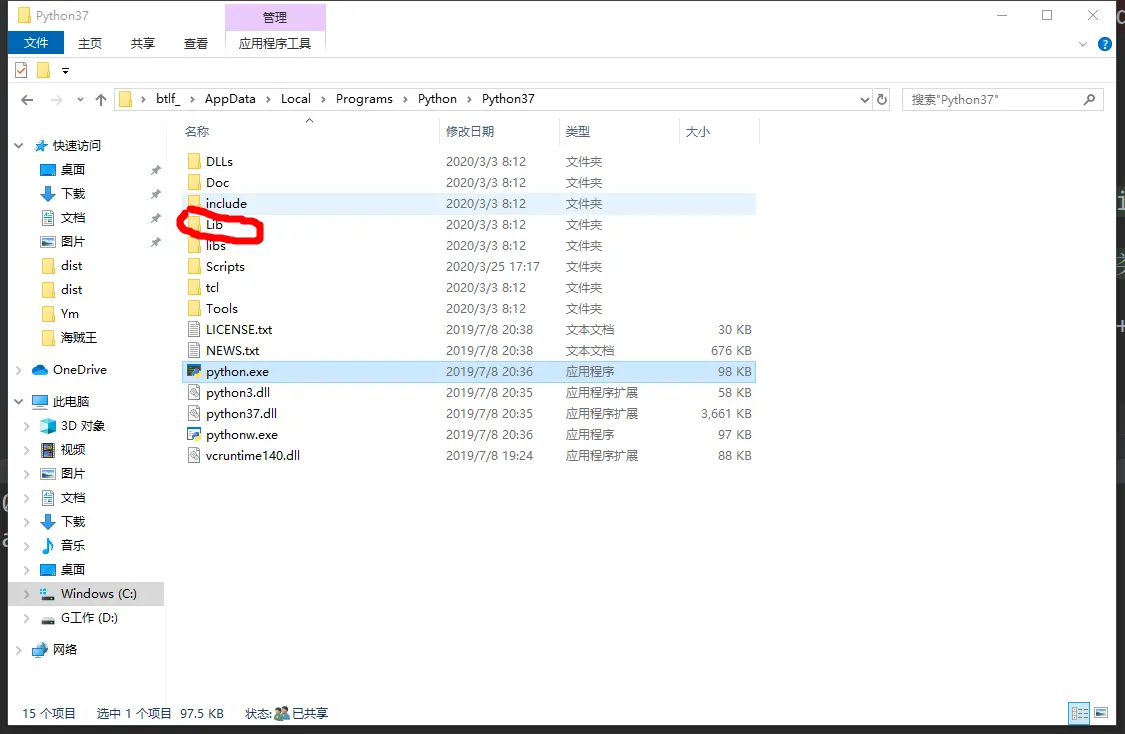This screenshot has height=734, width=1125.
Task: Click the refresh button beside address bar
Action: pos(882,100)
